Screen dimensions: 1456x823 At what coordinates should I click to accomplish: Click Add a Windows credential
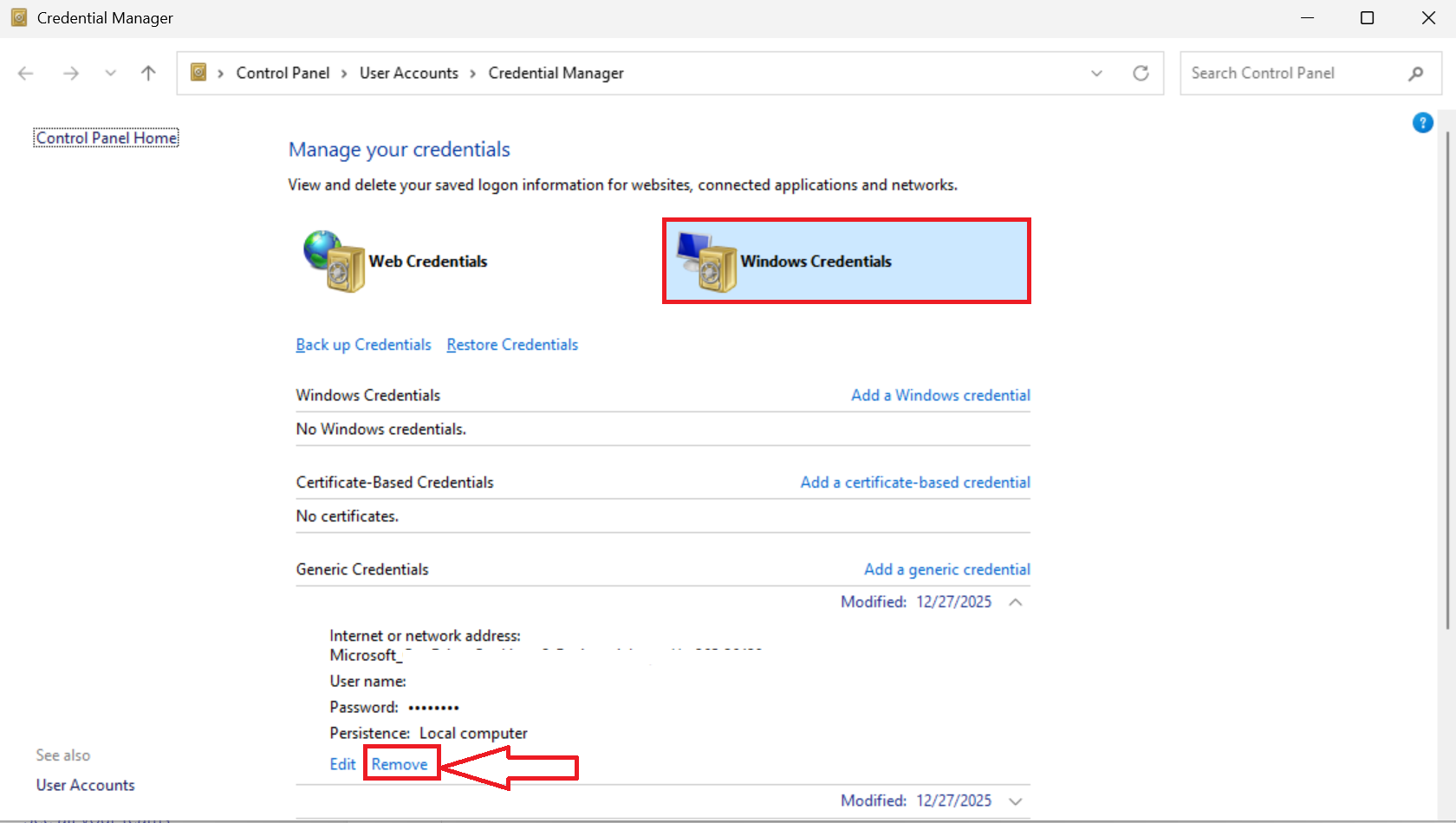coord(940,395)
